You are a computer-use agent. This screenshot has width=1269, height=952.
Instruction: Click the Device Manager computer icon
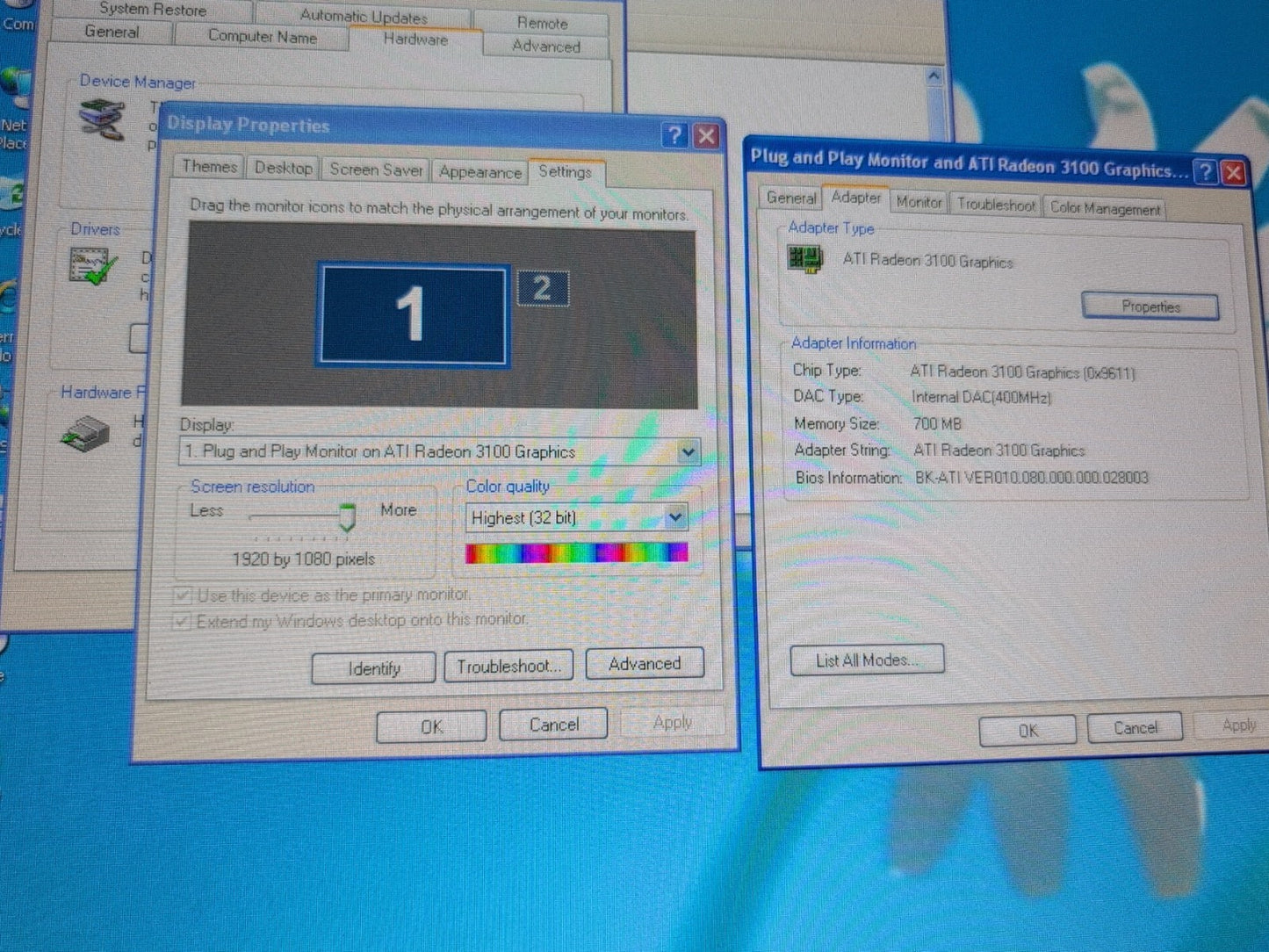pyautogui.click(x=102, y=119)
